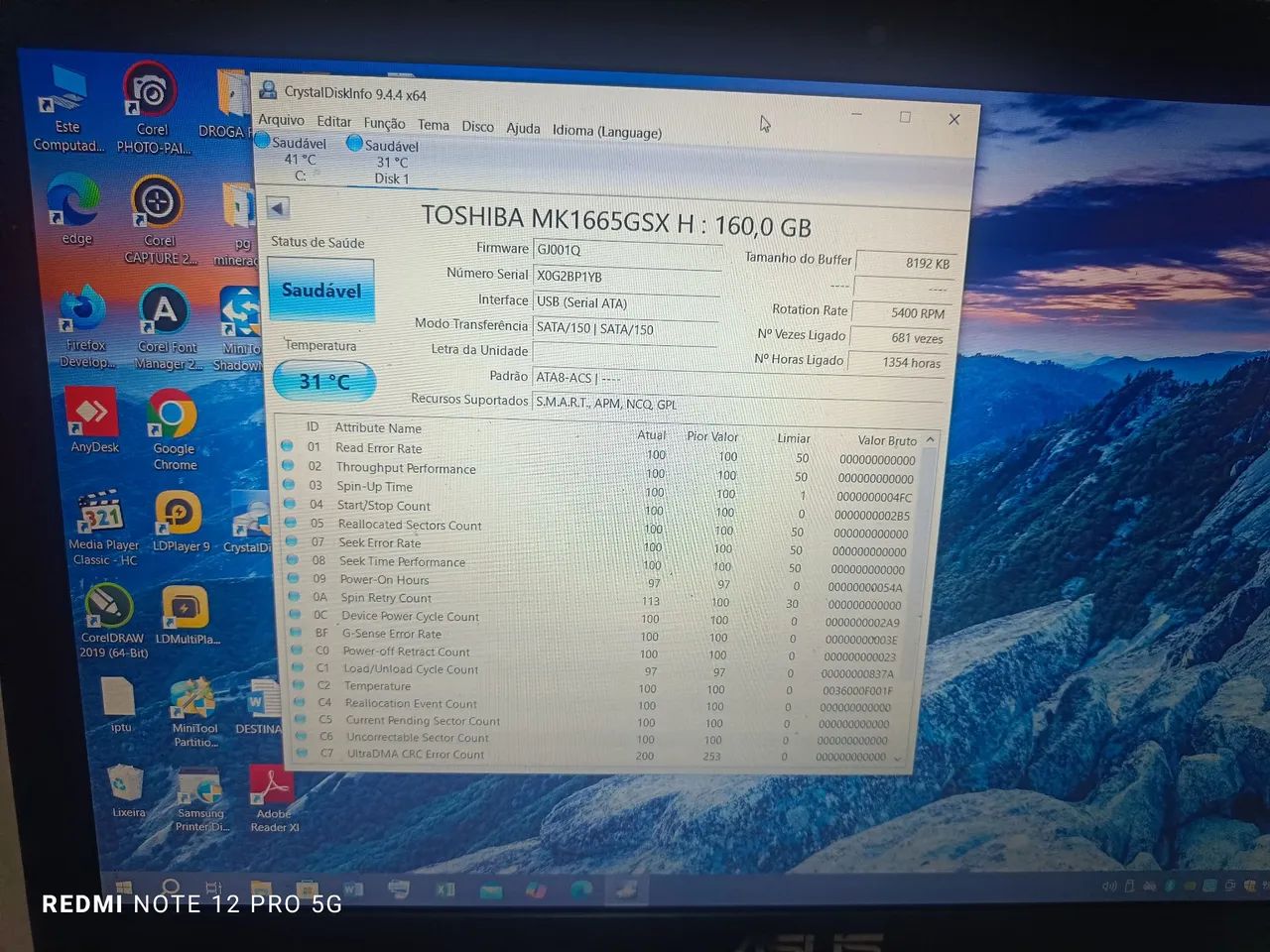Click the Windows Start button

coord(123,886)
